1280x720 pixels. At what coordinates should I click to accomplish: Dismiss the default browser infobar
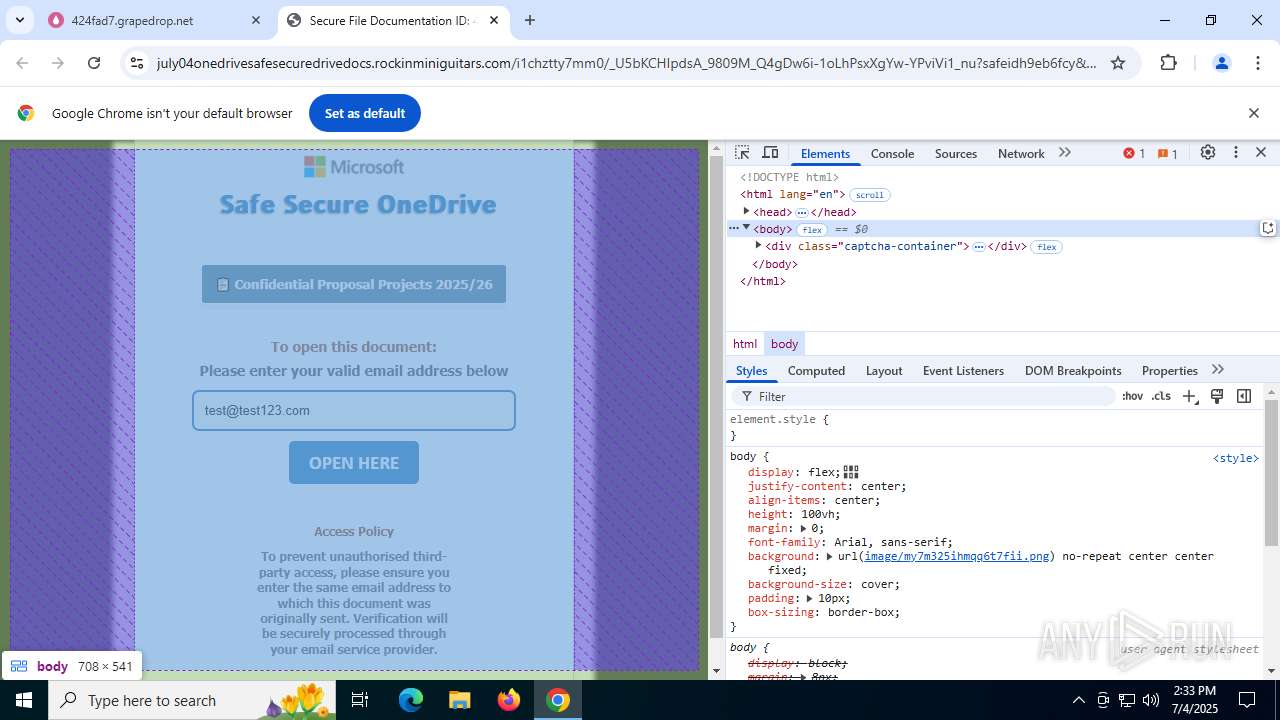(x=1254, y=113)
